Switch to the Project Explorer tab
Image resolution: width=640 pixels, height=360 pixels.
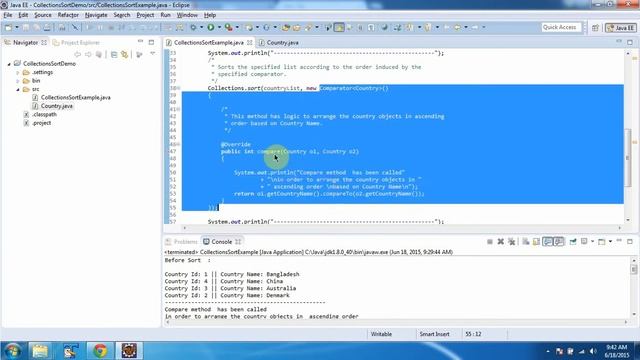76,42
